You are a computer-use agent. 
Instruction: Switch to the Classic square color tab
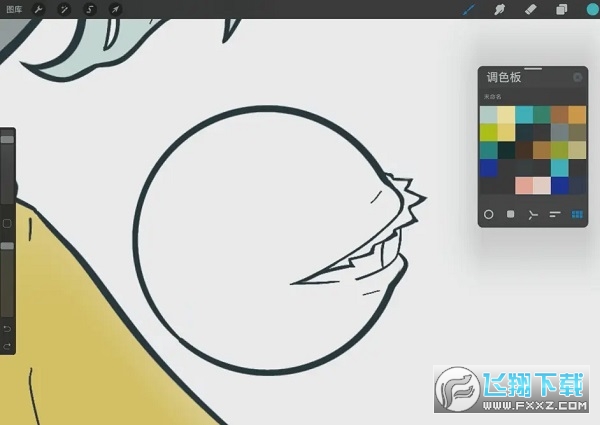click(510, 214)
